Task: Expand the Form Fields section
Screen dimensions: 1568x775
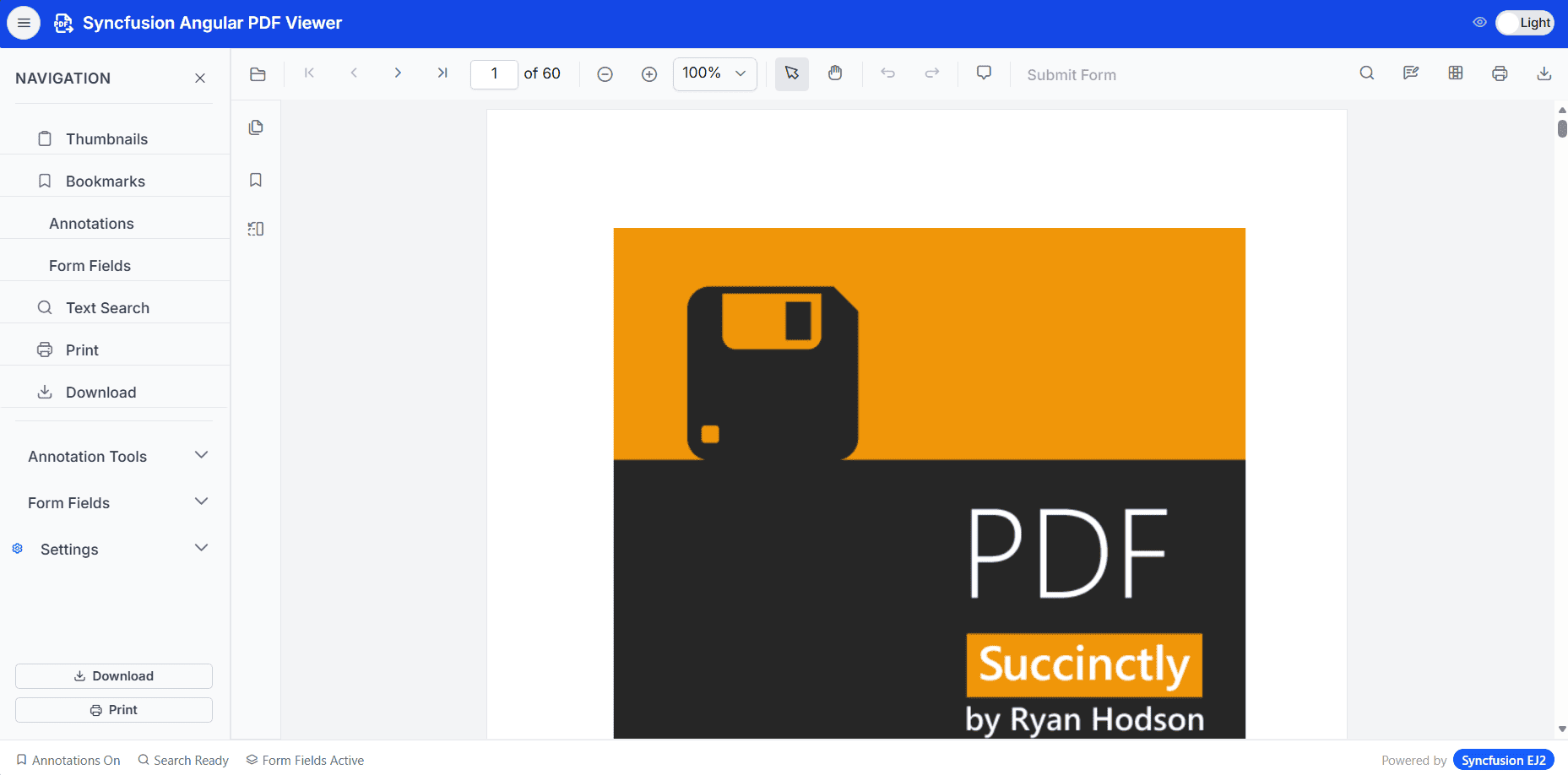Action: [115, 503]
